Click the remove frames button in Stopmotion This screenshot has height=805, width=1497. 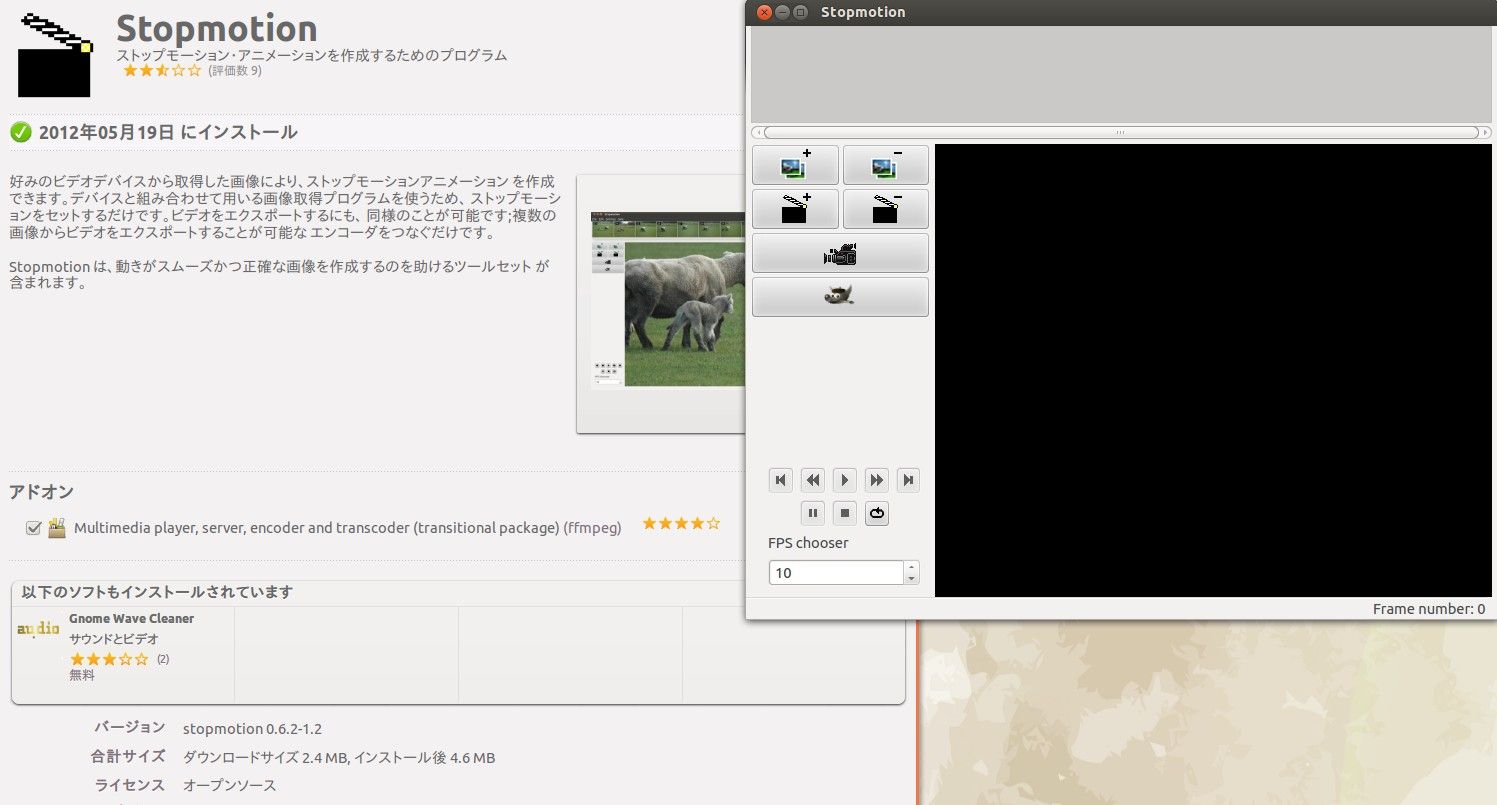[x=885, y=165]
